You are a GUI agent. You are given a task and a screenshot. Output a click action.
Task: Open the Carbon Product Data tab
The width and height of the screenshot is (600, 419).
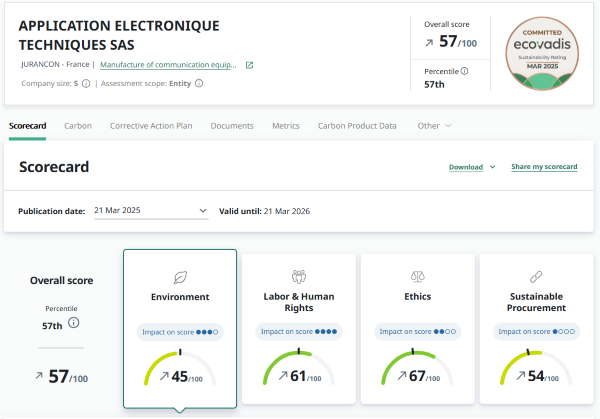[x=357, y=126]
